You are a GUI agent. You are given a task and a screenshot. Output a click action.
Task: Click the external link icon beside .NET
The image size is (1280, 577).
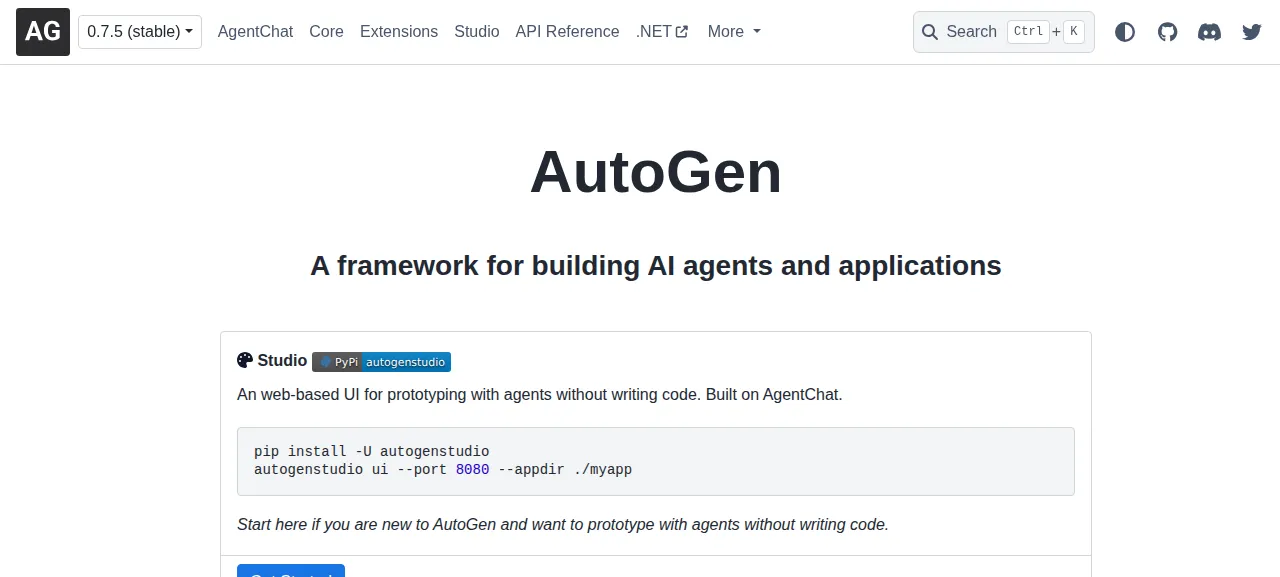point(682,32)
